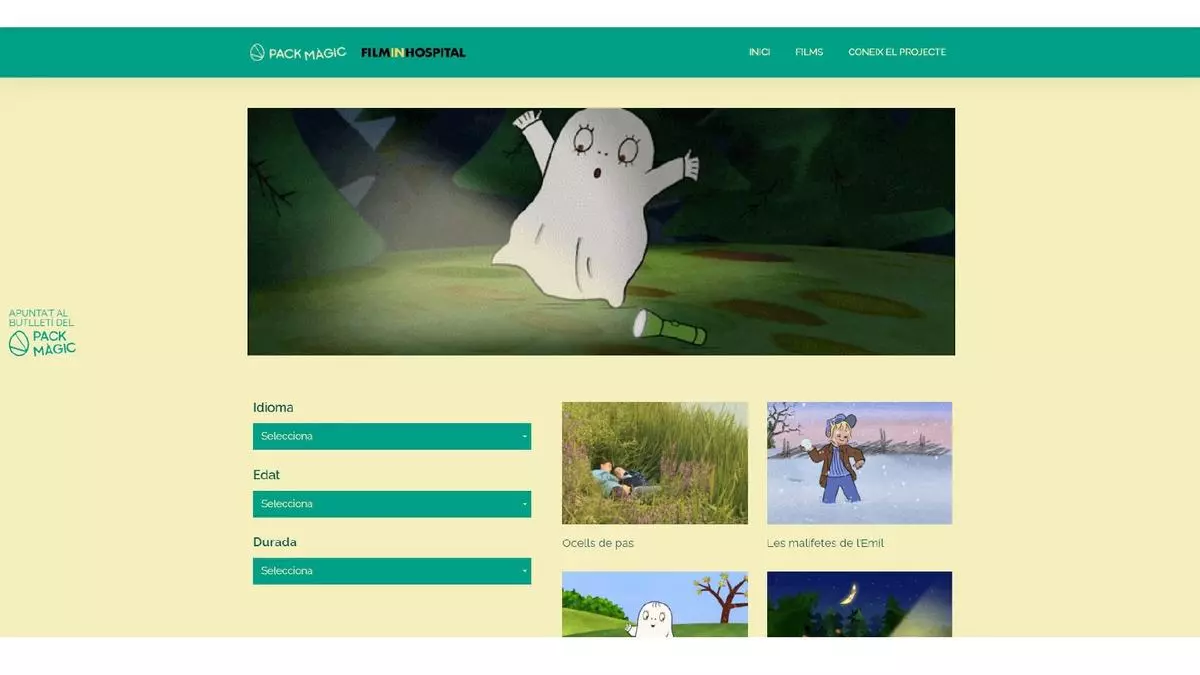The image size is (1200, 675).
Task: Open the night moon film thumbnail
Action: pos(859,604)
